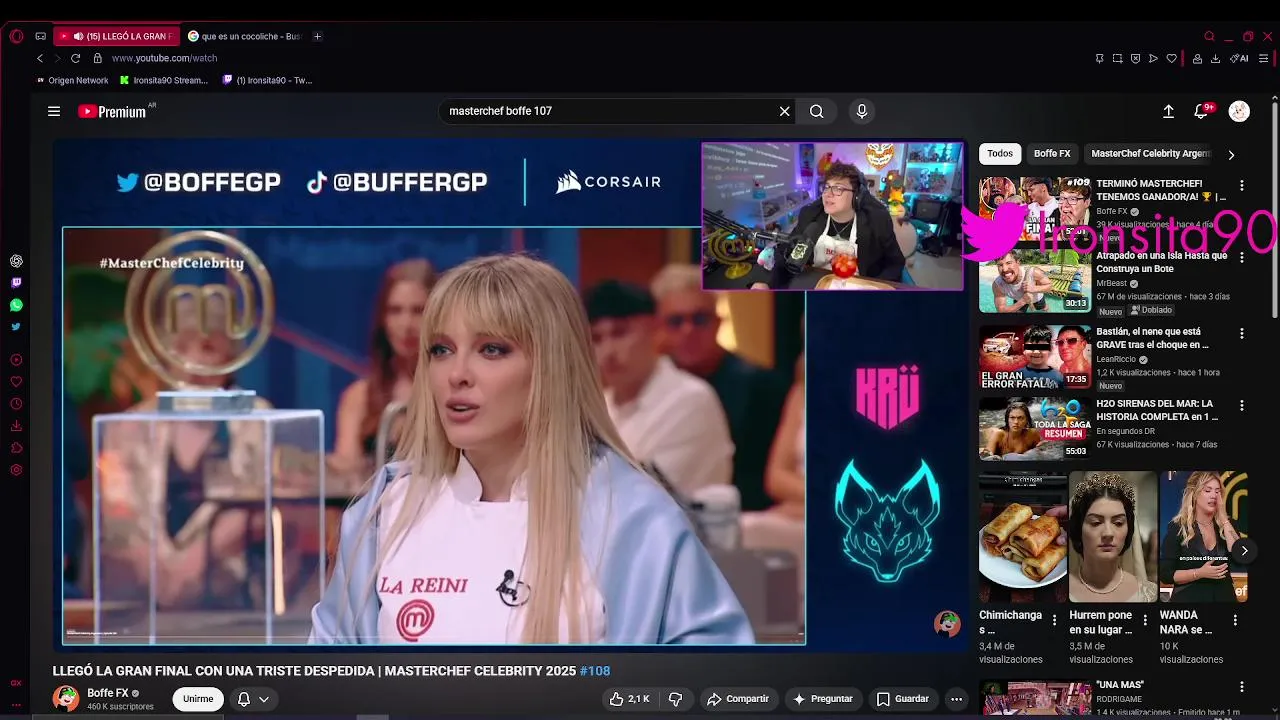1280x720 pixels.
Task: Click the Compartir share button
Action: (738, 699)
